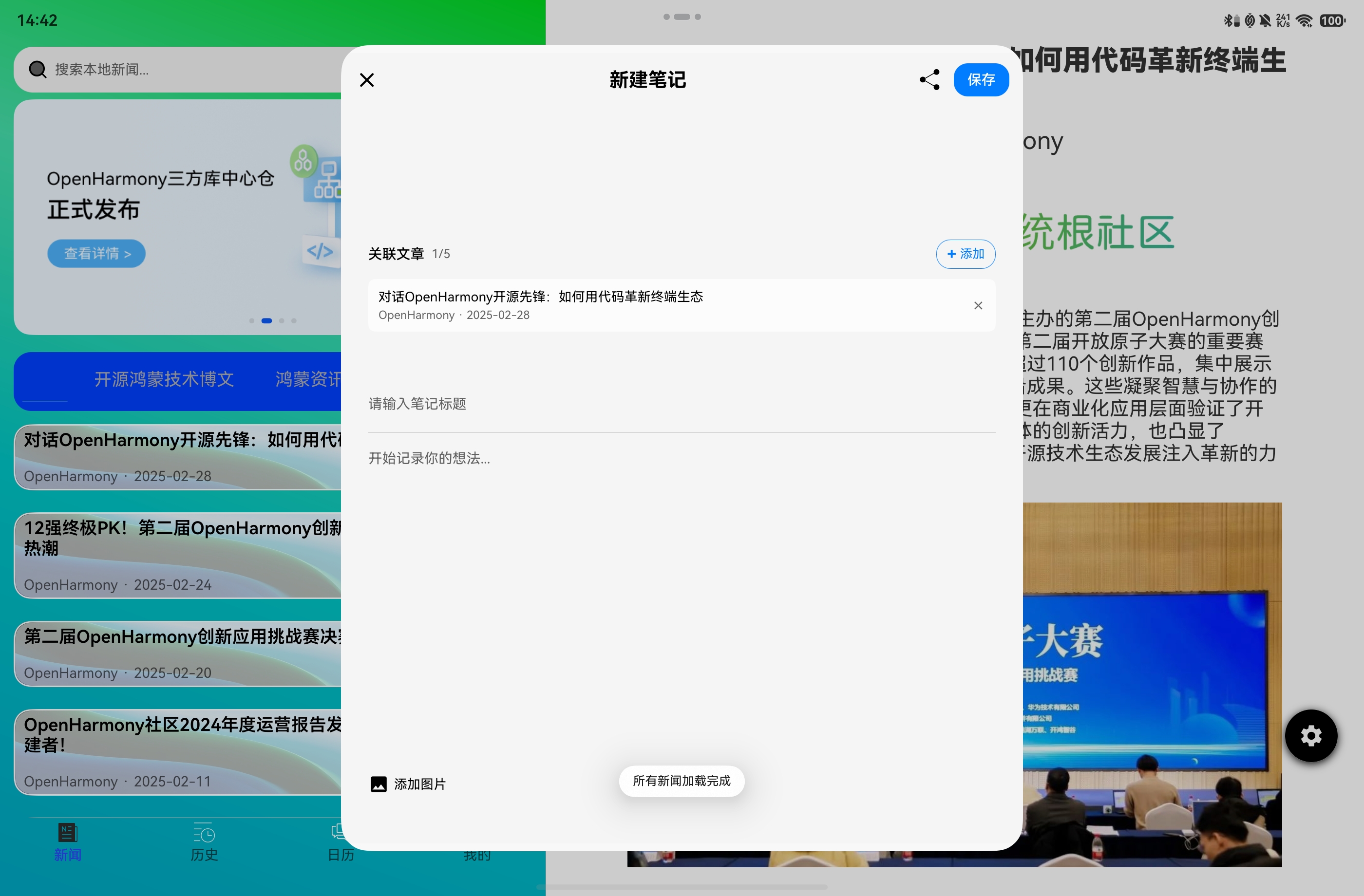Close the 新建笔记 dialog with the X icon
The image size is (1364, 896).
pyautogui.click(x=367, y=80)
